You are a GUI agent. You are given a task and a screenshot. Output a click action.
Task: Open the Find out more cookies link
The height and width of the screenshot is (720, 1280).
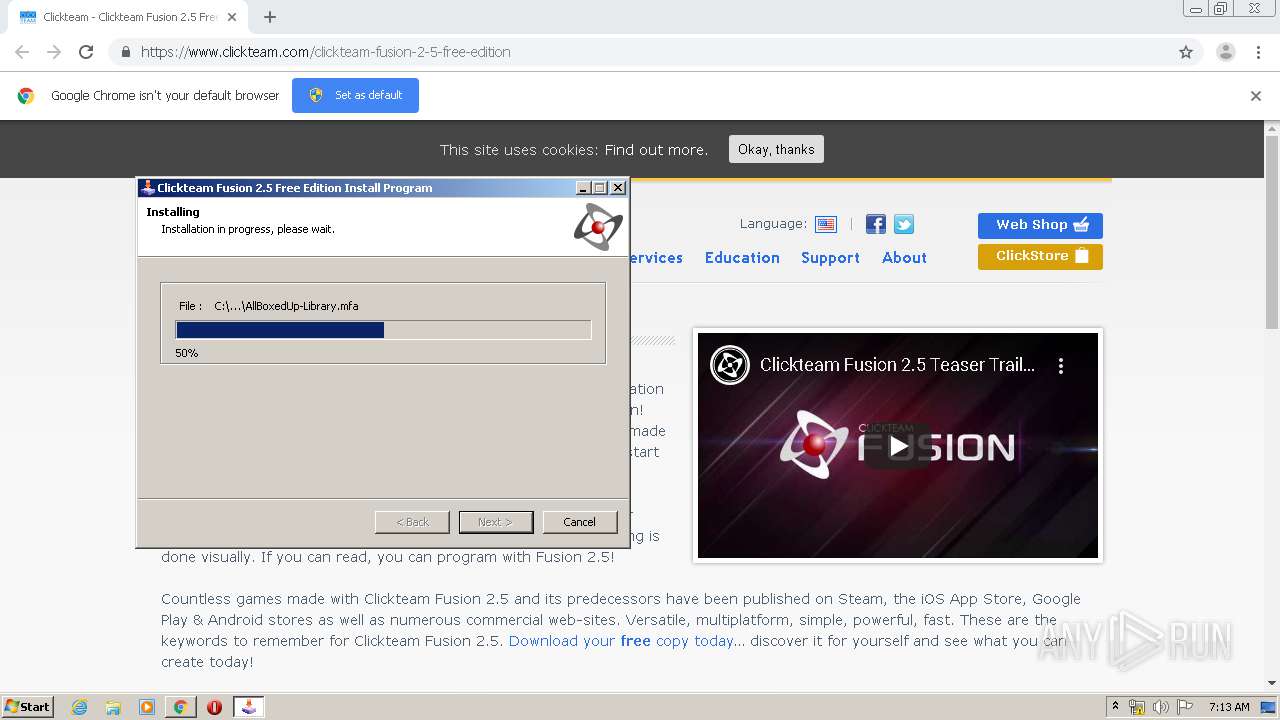[656, 150]
